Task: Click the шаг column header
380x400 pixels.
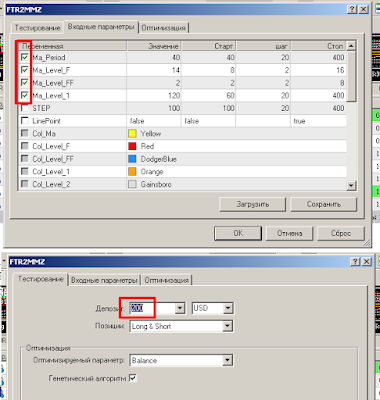Action: click(x=263, y=46)
